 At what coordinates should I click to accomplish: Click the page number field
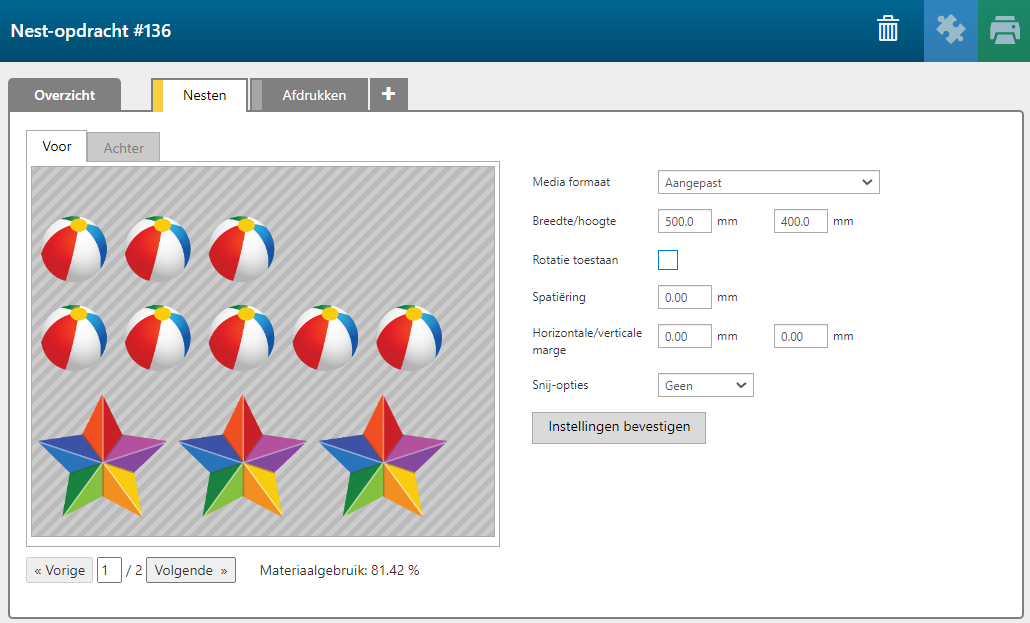pos(109,570)
